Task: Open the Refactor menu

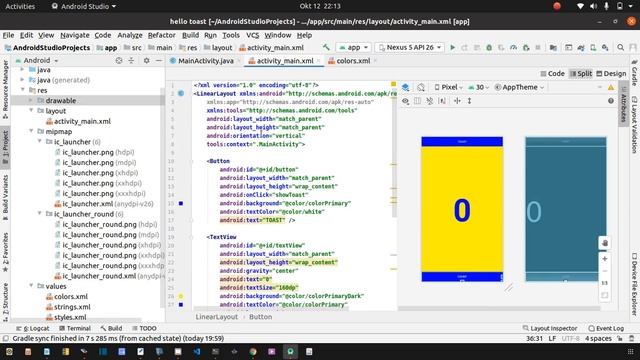Action: (161, 35)
